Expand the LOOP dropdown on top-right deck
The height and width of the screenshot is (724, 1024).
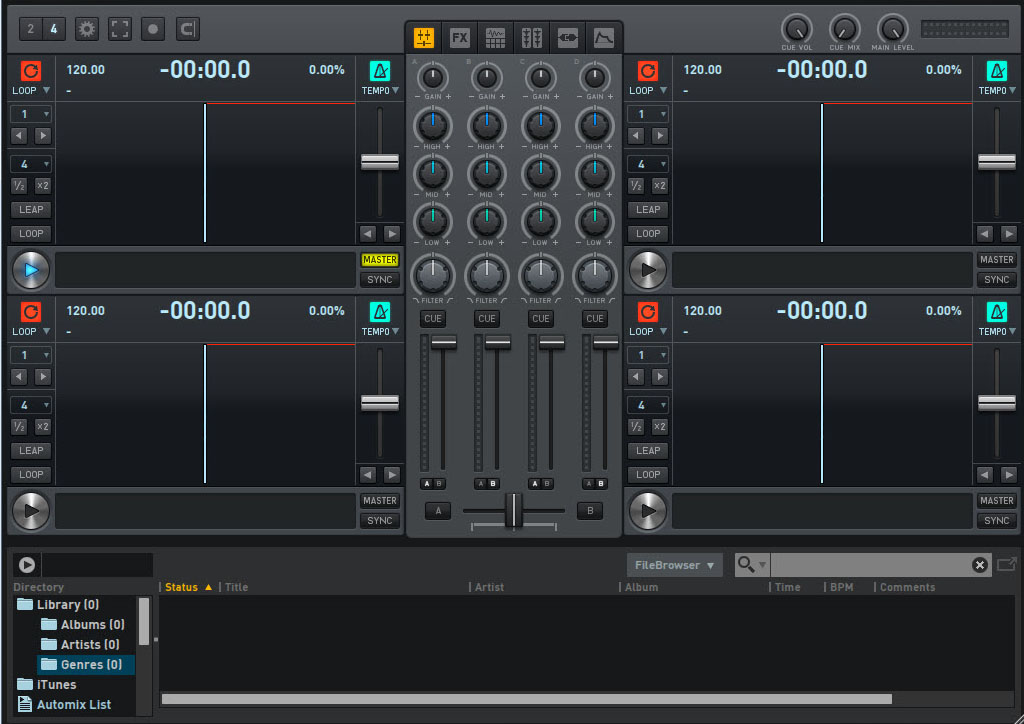pyautogui.click(x=648, y=91)
